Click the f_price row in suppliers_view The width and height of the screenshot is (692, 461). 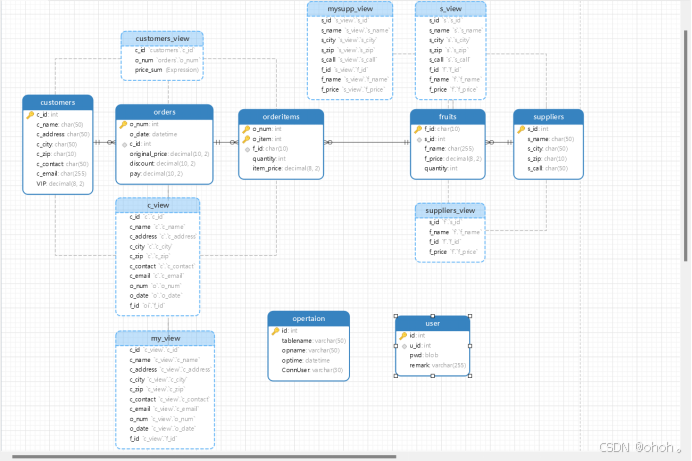[x=453, y=252]
